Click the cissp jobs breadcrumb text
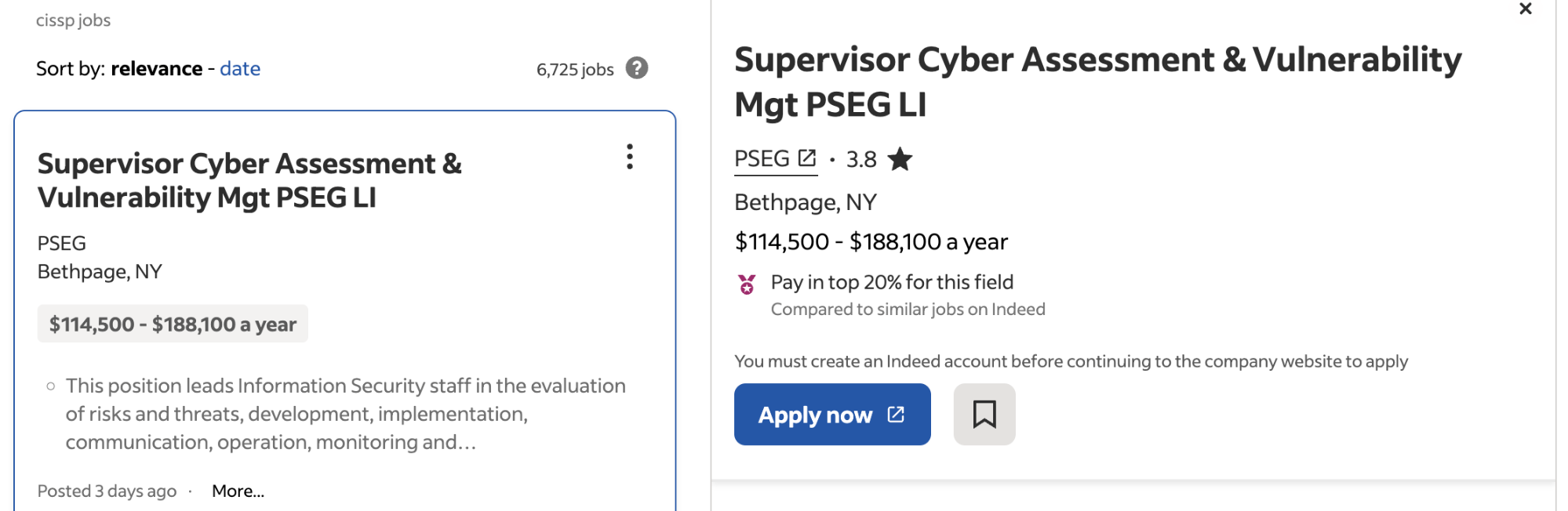Image resolution: width=1568 pixels, height=511 pixels. pos(73,20)
